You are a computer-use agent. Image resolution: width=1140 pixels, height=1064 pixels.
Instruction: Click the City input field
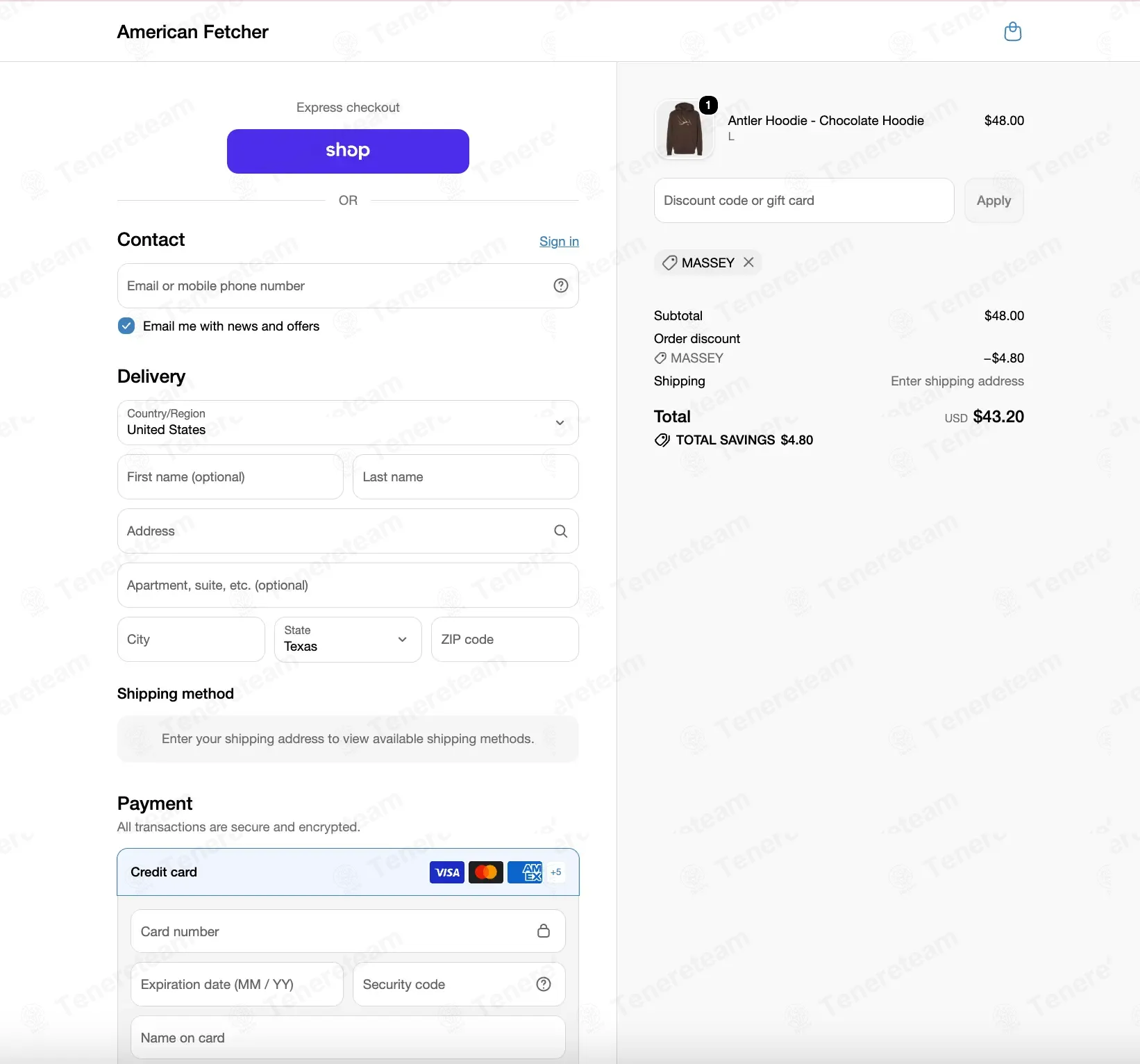click(x=191, y=639)
